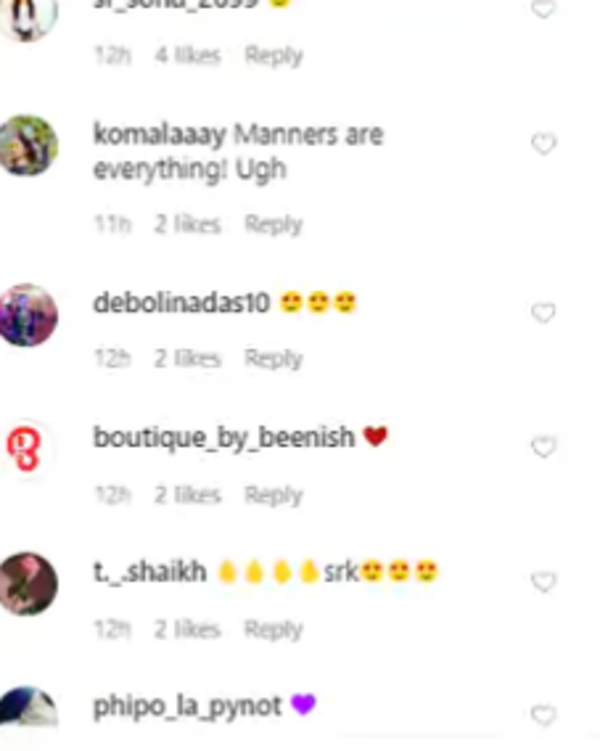This screenshot has width=600, height=751.
Task: Open komalaaay username link
Action: [x=159, y=135]
